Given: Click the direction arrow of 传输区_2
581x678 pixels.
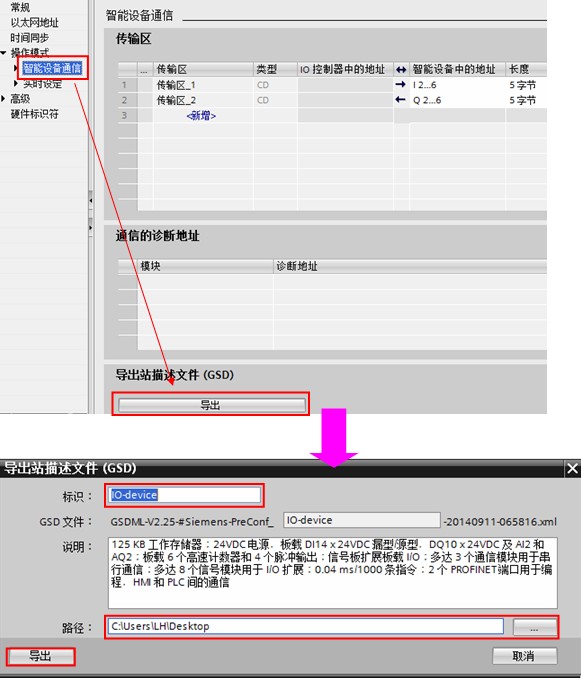Looking at the screenshot, I should tap(401, 100).
